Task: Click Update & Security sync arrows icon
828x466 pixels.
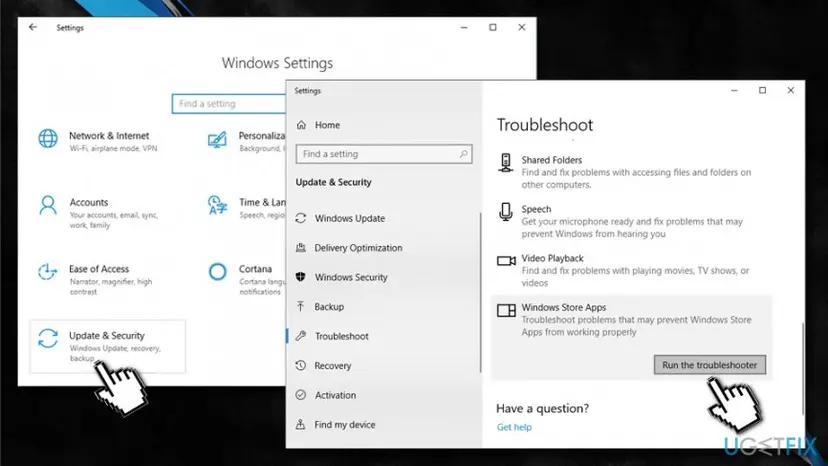Action: coord(48,339)
